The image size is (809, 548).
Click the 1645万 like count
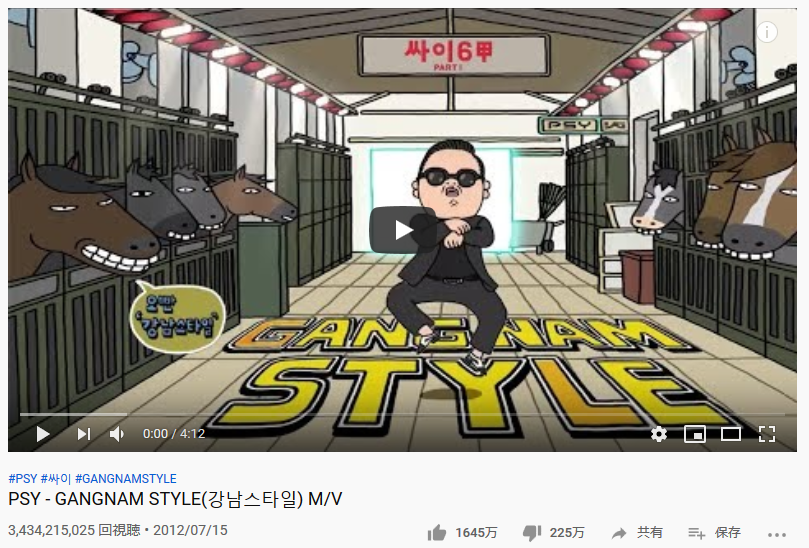click(x=476, y=533)
